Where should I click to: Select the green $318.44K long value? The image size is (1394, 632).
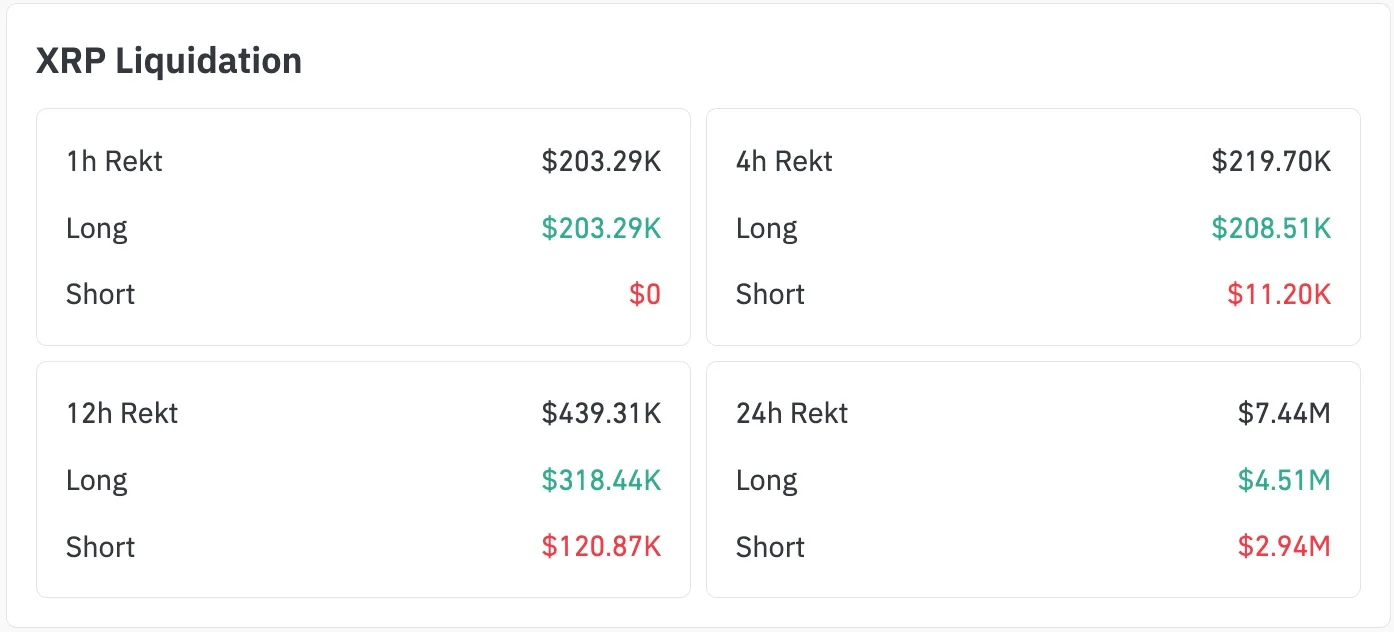click(601, 480)
